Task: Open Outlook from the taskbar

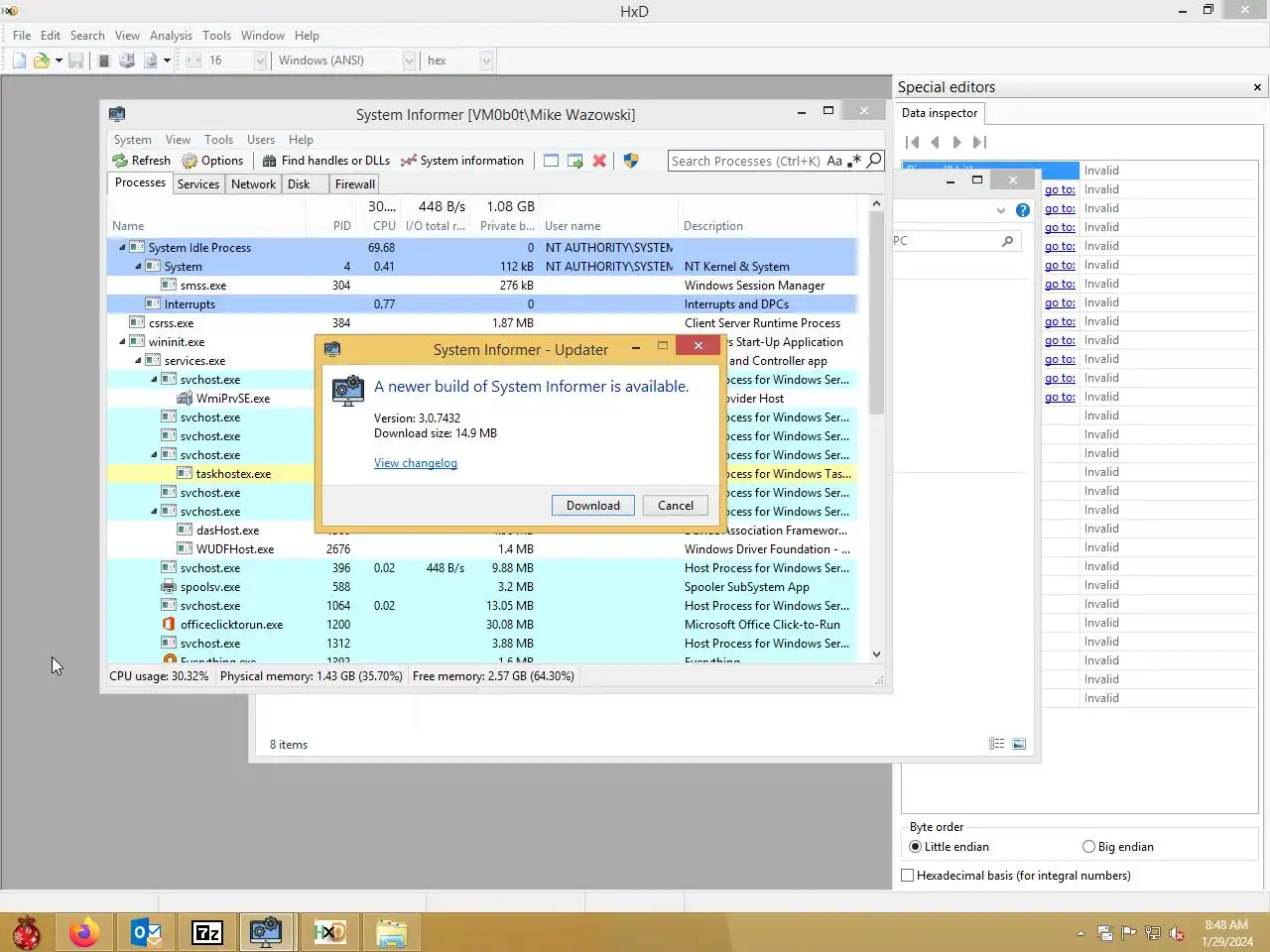Action: (146, 932)
